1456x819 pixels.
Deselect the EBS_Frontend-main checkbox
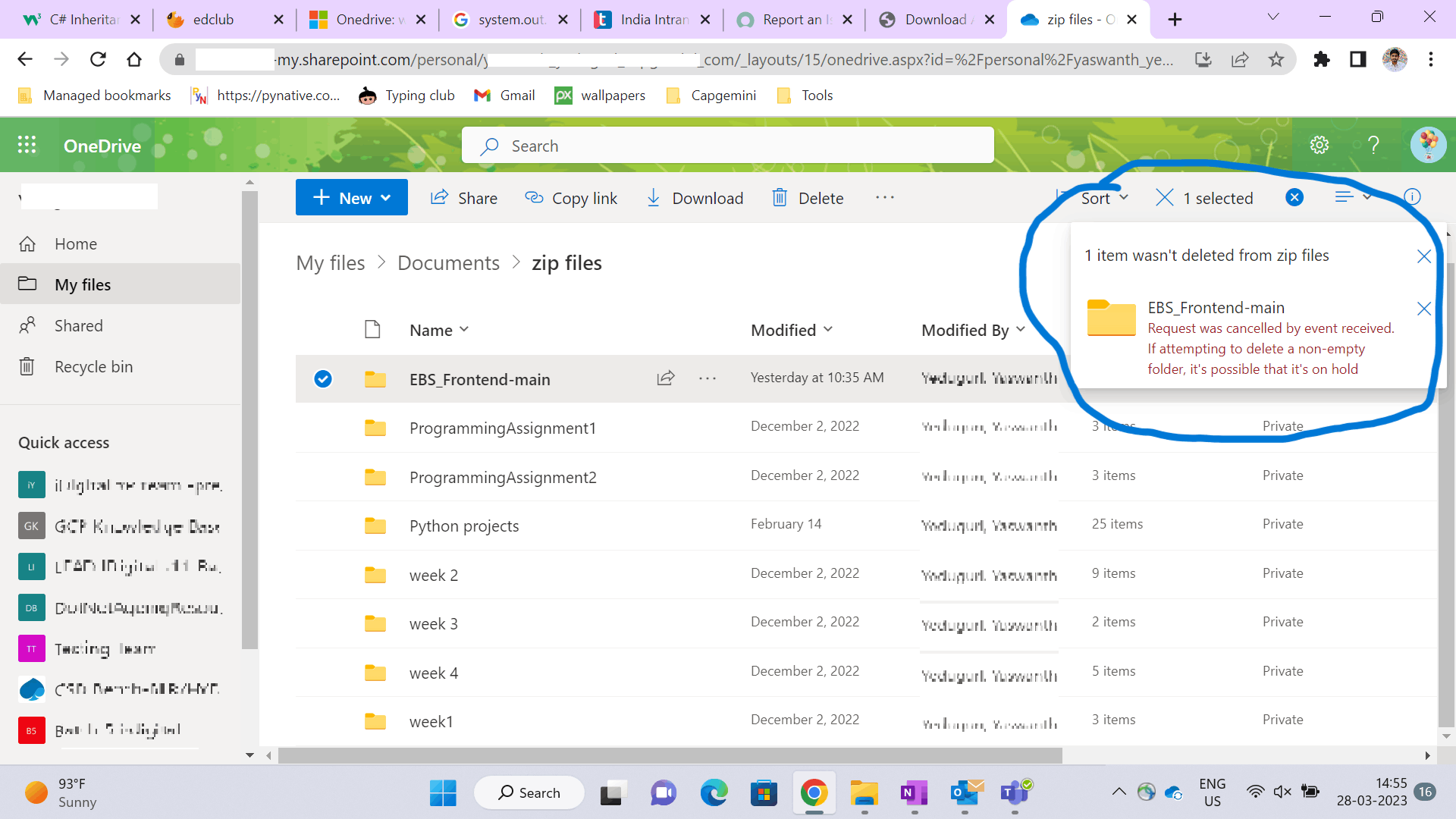tap(323, 378)
